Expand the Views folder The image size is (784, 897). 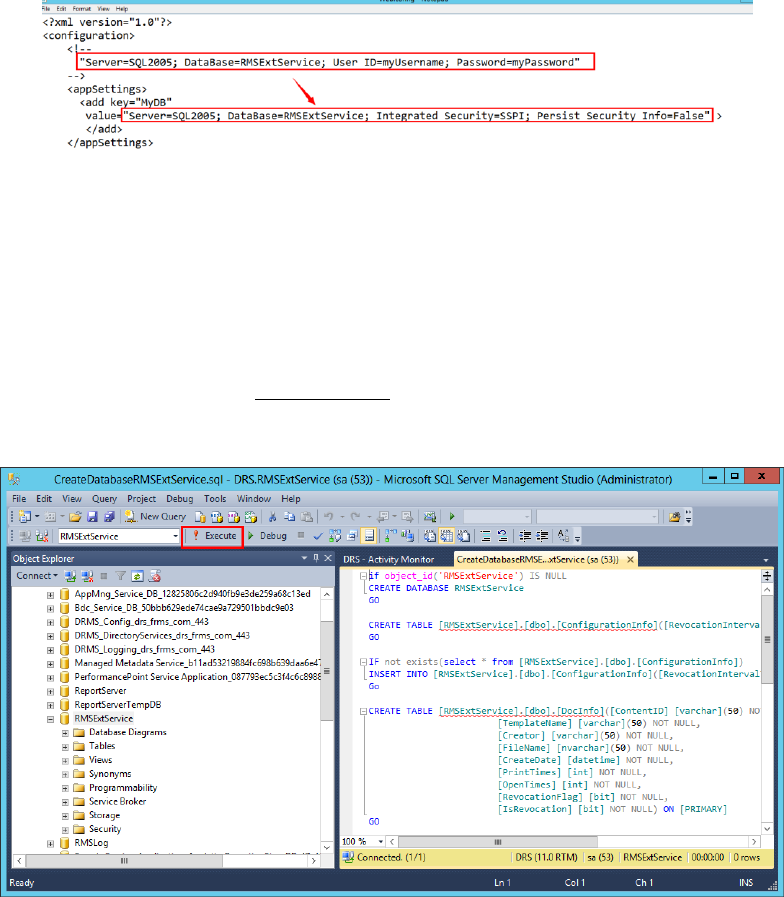tap(65, 761)
